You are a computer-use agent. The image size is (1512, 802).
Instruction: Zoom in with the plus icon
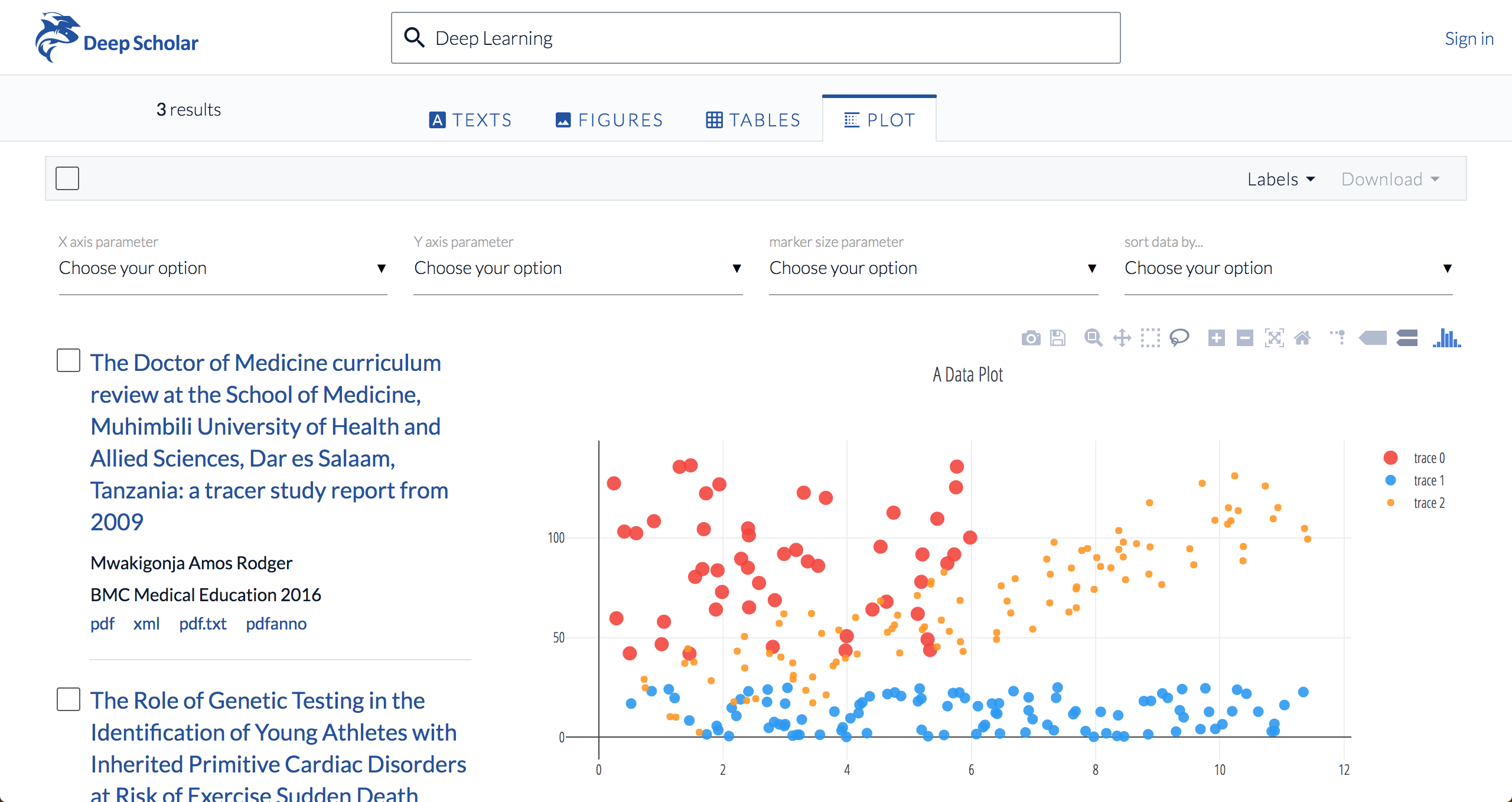[1216, 338]
